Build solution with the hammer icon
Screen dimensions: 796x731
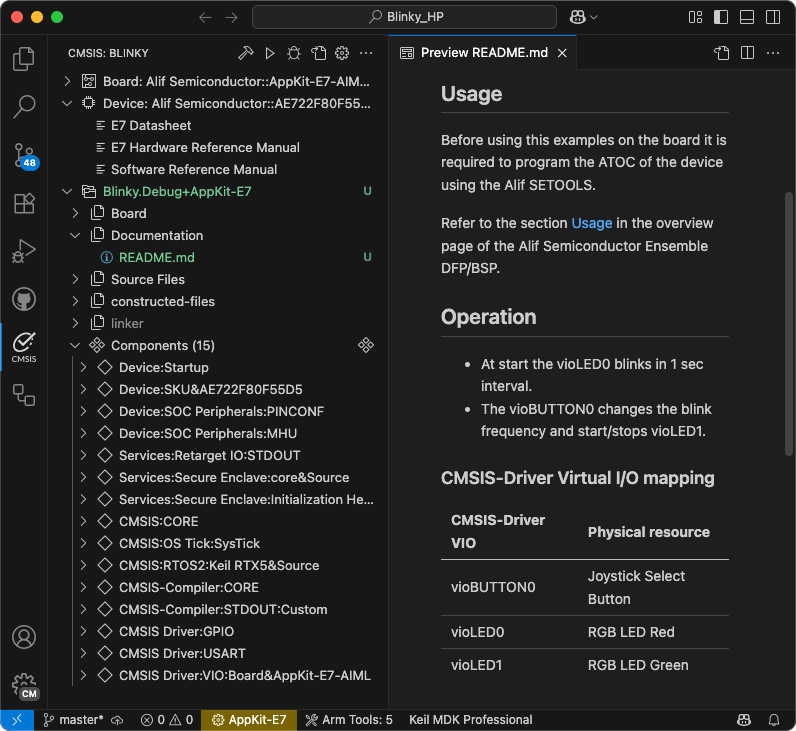point(246,53)
